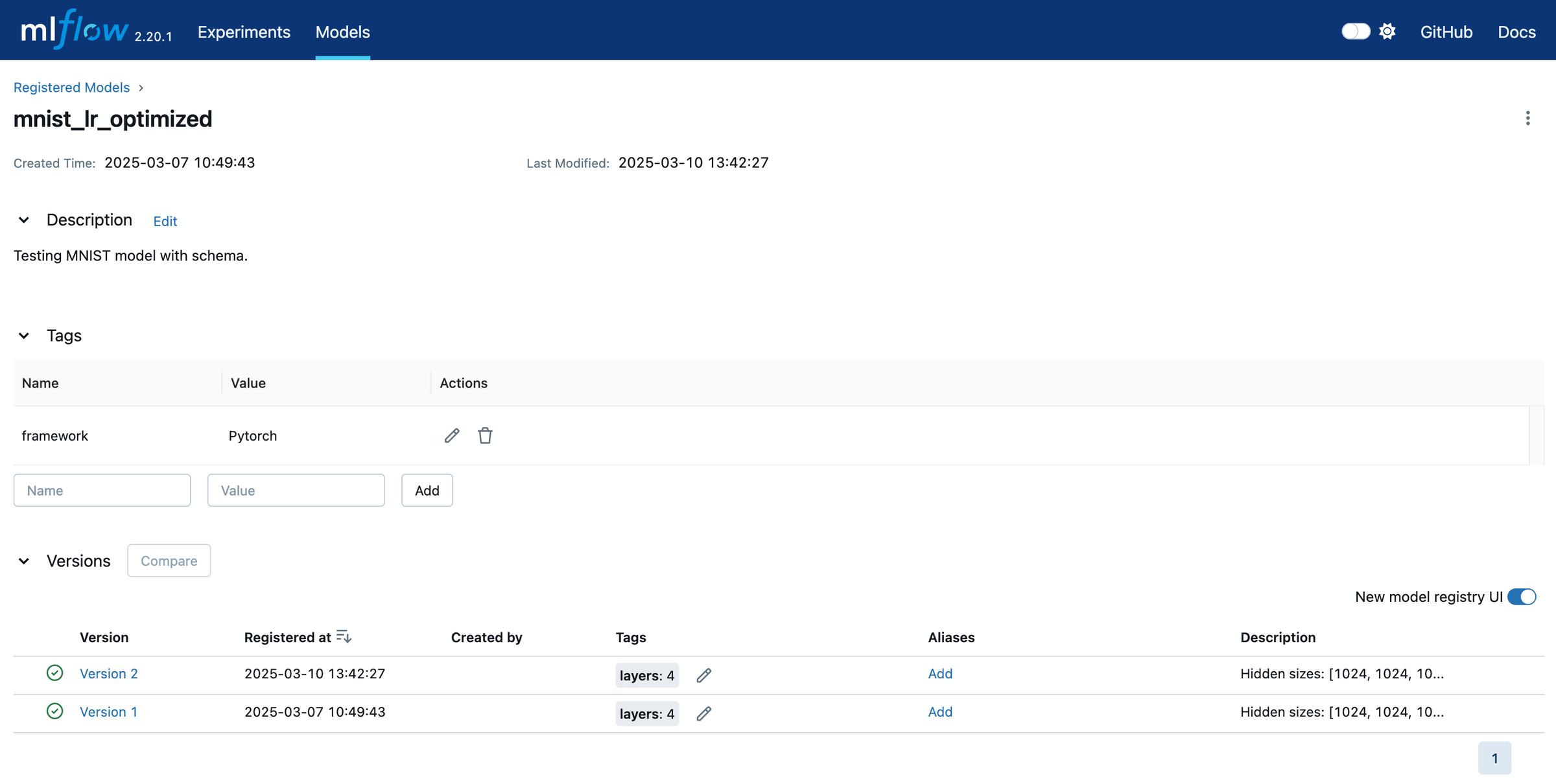
Task: Open the model options kebab menu
Action: (x=1527, y=118)
